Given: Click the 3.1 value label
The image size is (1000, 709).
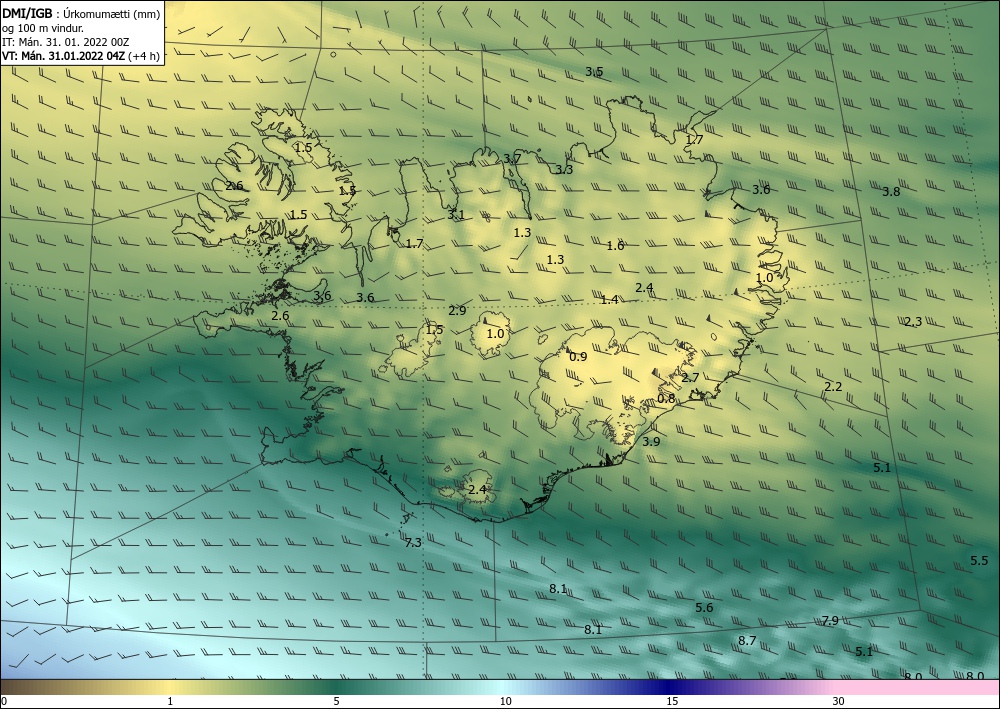Looking at the screenshot, I should pyautogui.click(x=455, y=215).
